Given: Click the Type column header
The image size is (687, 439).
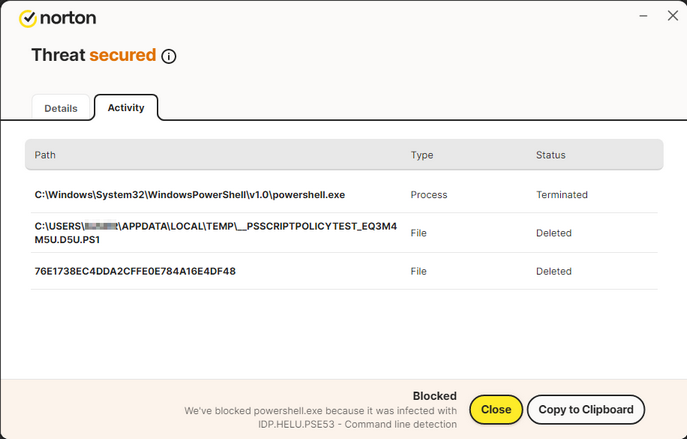Looking at the screenshot, I should click(421, 155).
